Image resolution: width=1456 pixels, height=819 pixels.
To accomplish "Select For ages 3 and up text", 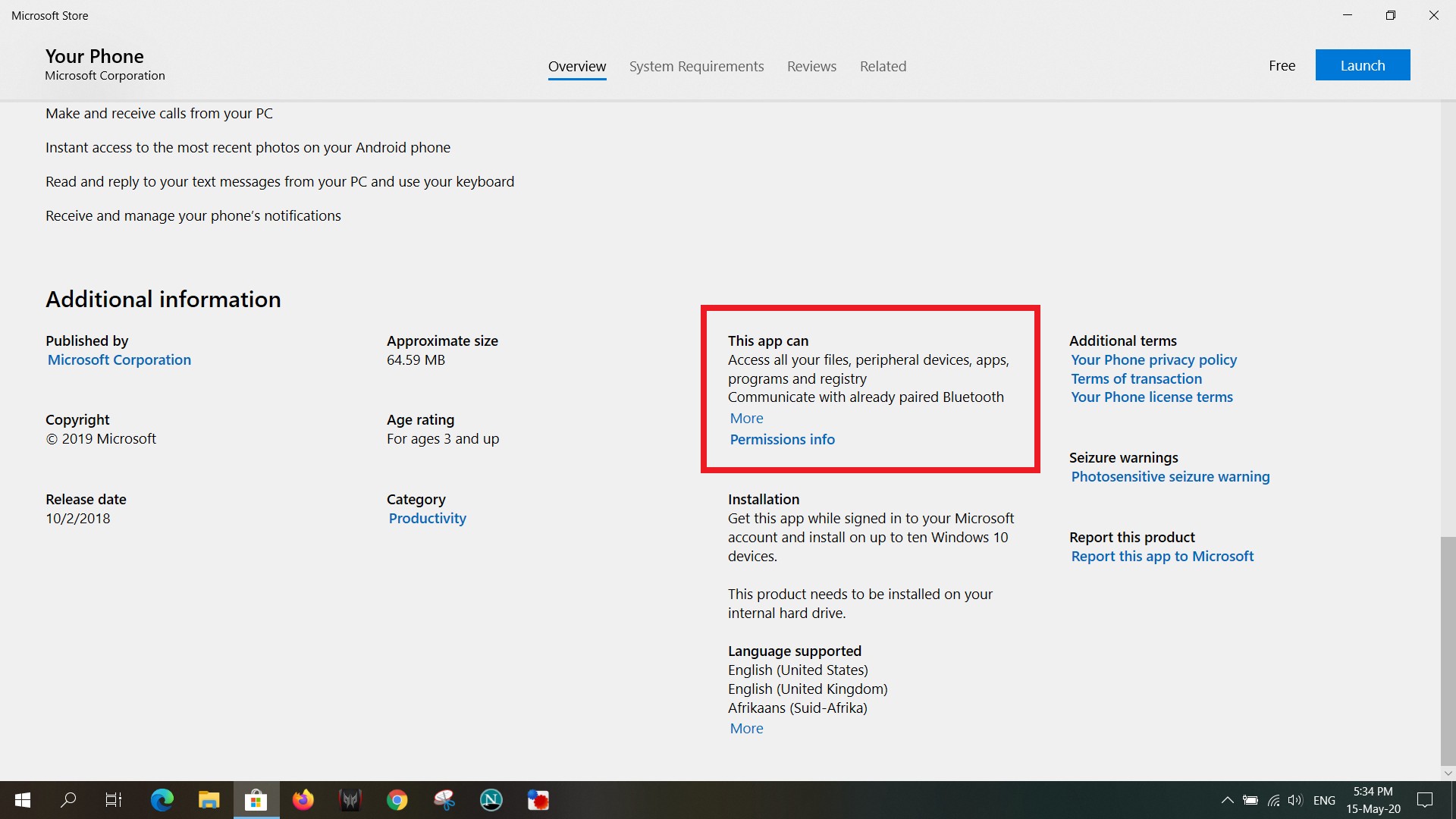I will pos(443,439).
